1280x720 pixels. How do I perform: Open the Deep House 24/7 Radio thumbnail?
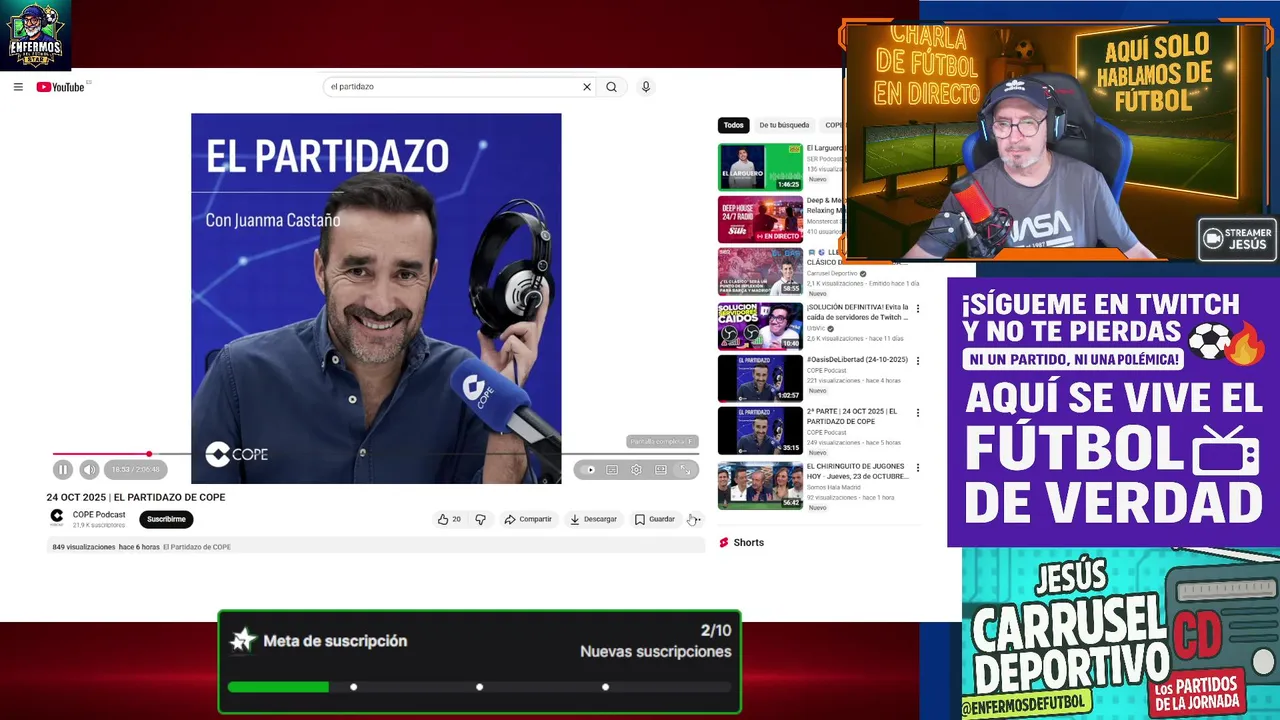760,219
